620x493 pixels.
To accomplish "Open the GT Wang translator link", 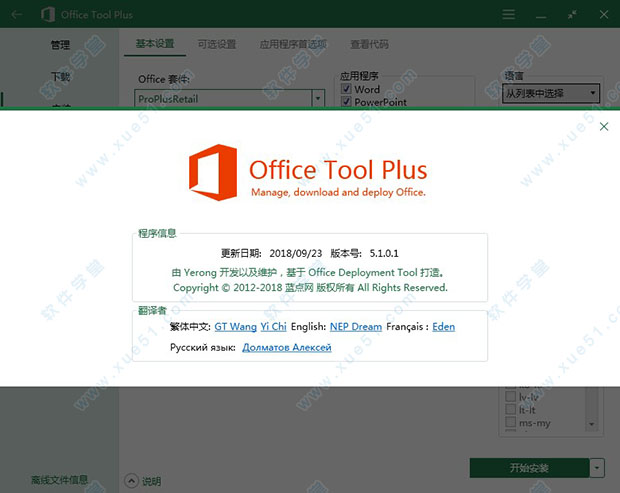I will (235, 327).
